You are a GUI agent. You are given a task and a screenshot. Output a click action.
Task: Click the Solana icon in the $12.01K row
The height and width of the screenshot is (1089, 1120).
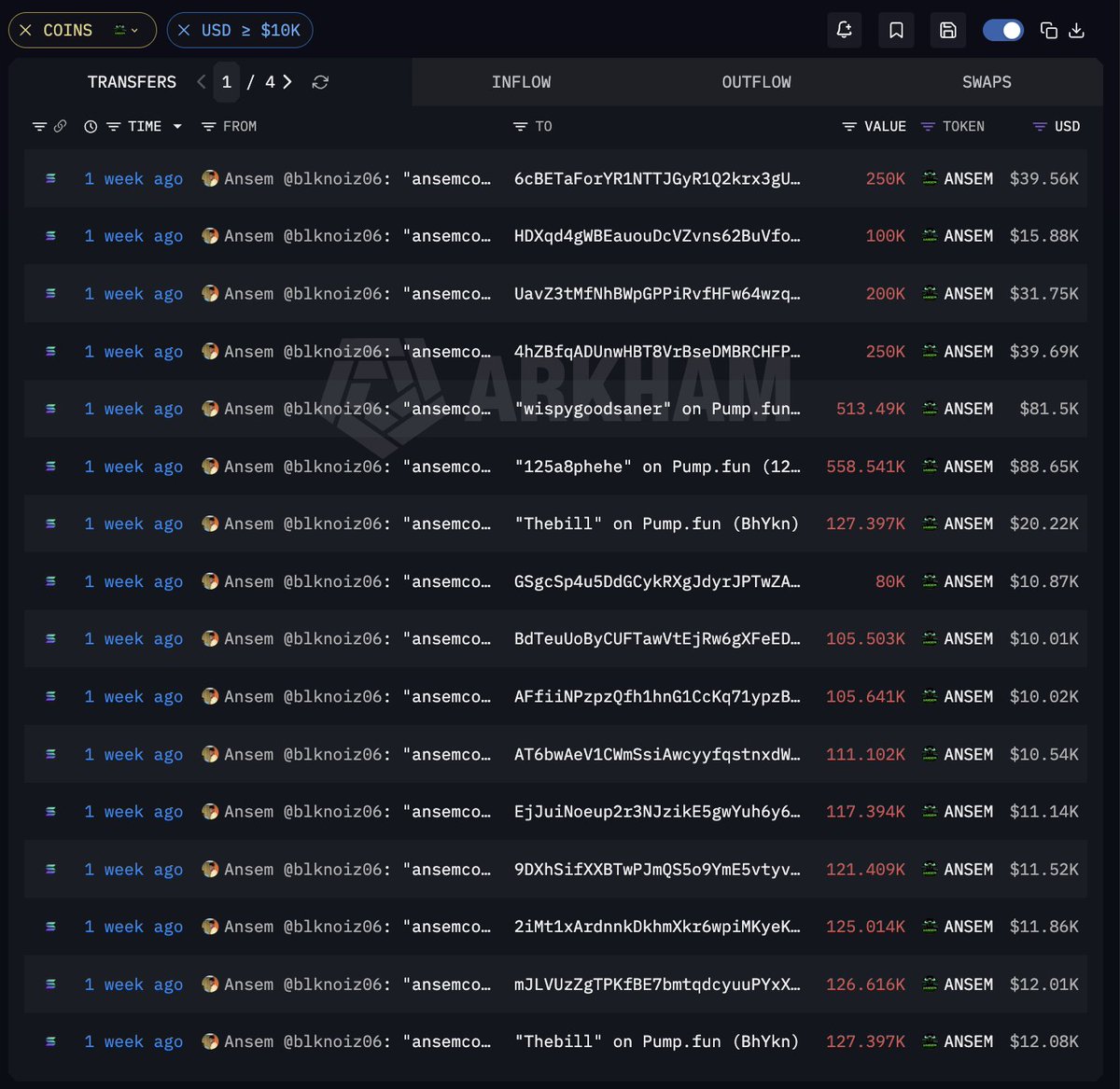coord(50,984)
